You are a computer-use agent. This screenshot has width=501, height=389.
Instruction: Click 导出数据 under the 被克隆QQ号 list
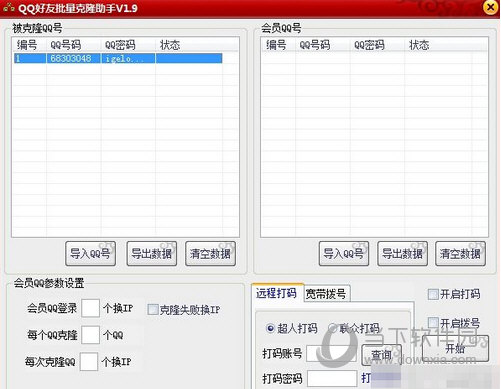152,254
